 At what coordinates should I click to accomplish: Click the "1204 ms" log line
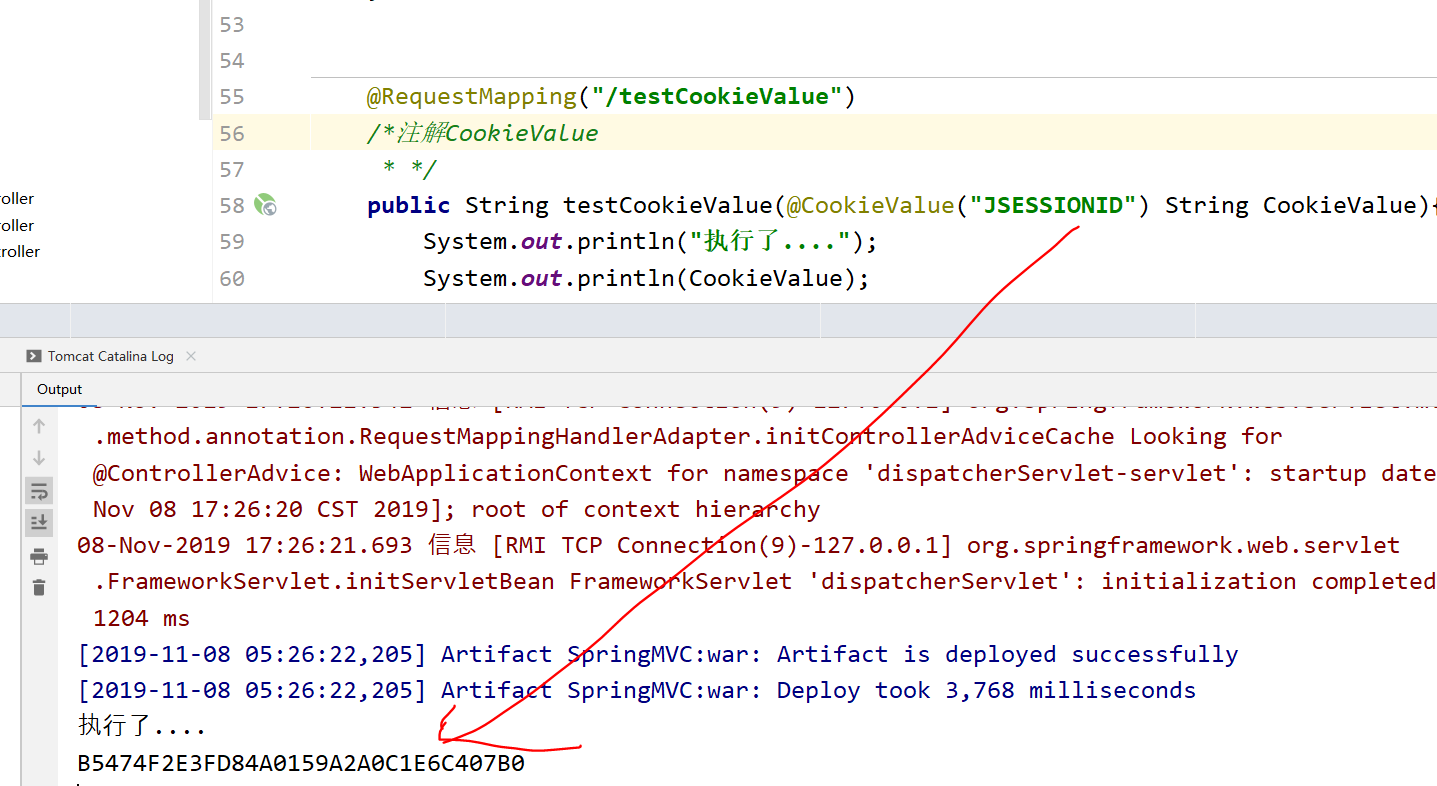(x=141, y=619)
